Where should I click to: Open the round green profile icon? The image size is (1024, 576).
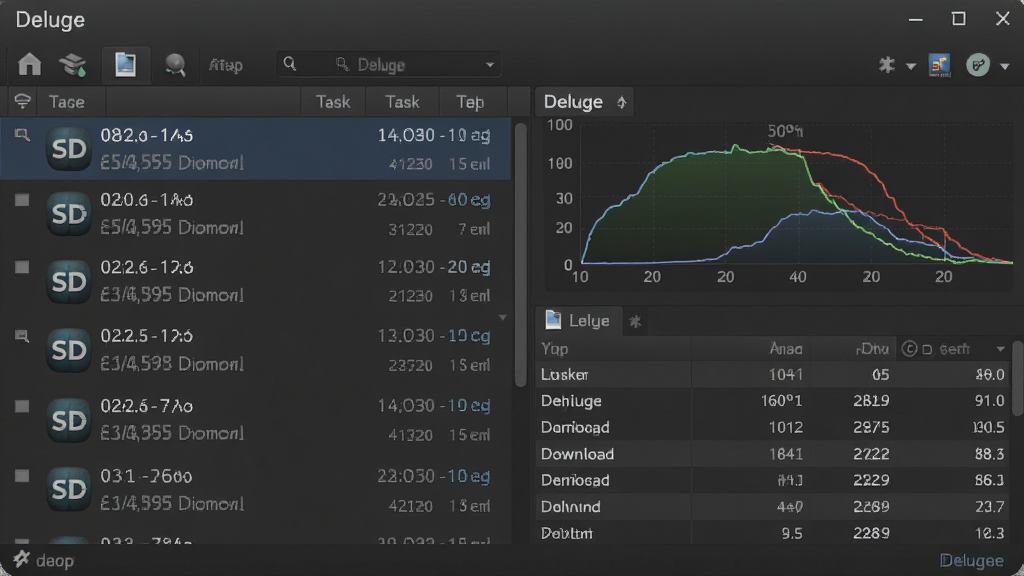(x=978, y=65)
